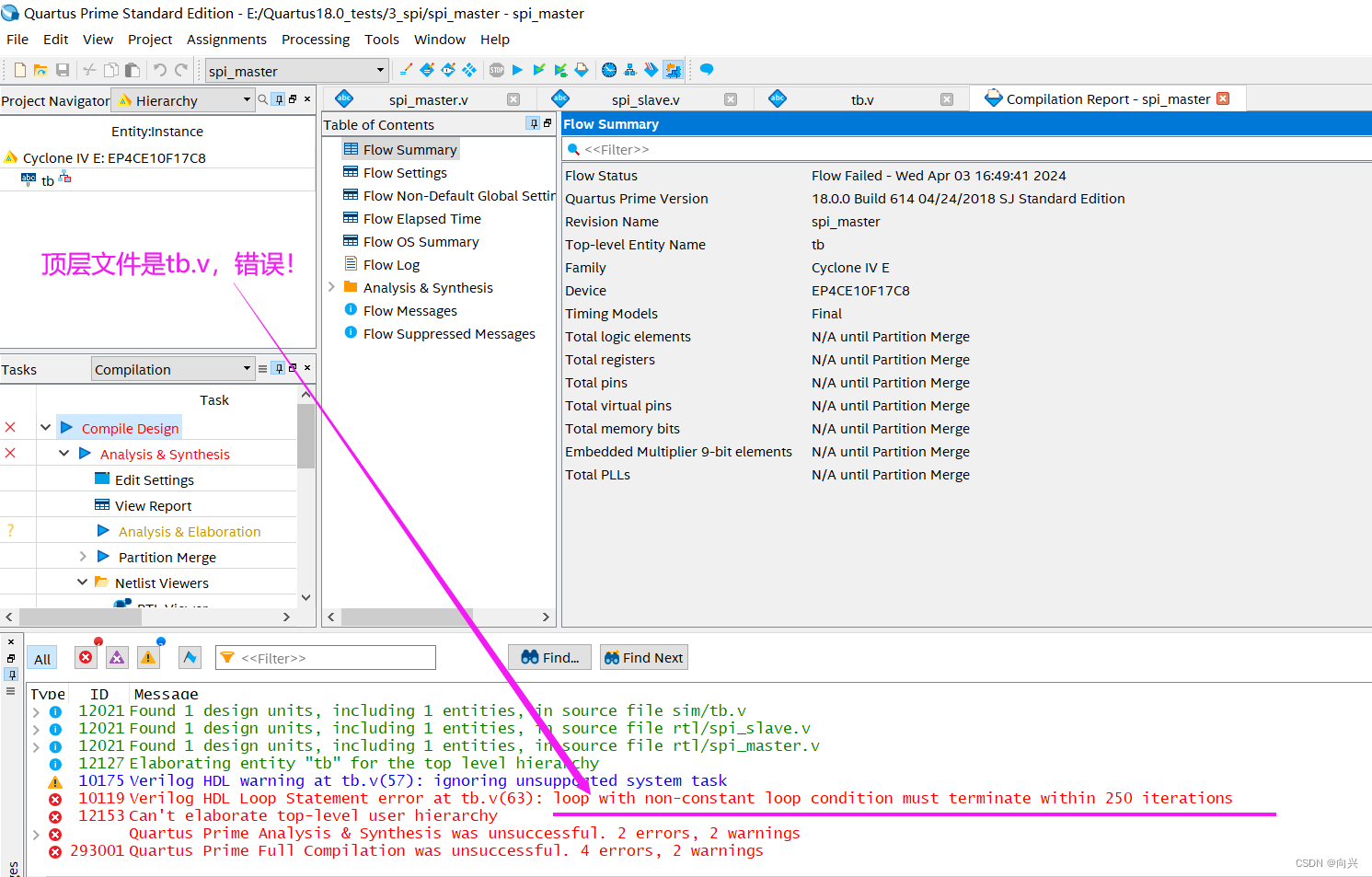Viewport: 1372px width, 877px height.
Task: Show error messages only filter icon
Action: click(86, 657)
